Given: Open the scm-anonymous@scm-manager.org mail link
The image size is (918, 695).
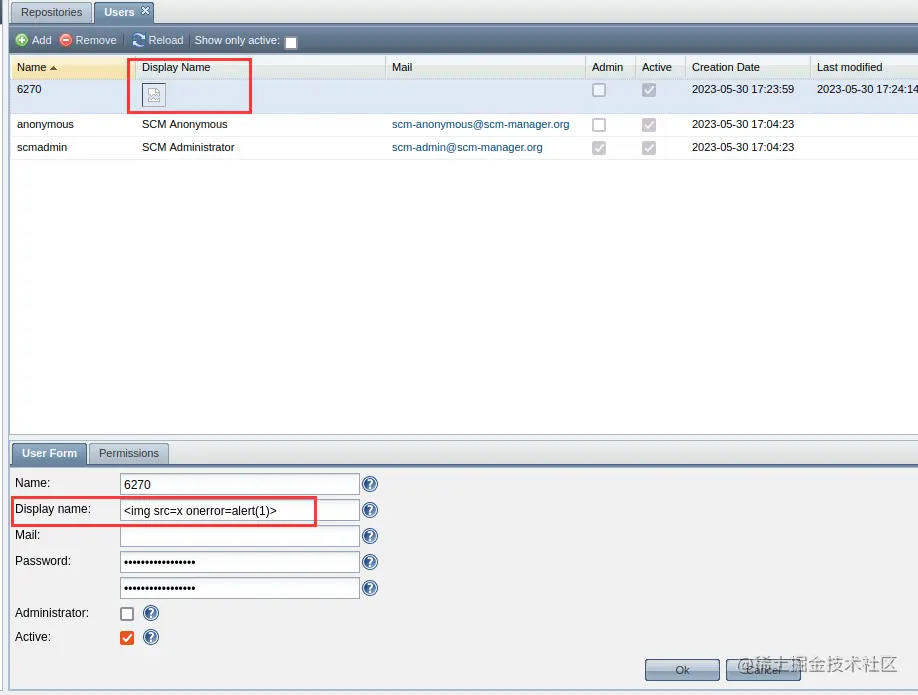Looking at the screenshot, I should tap(480, 124).
